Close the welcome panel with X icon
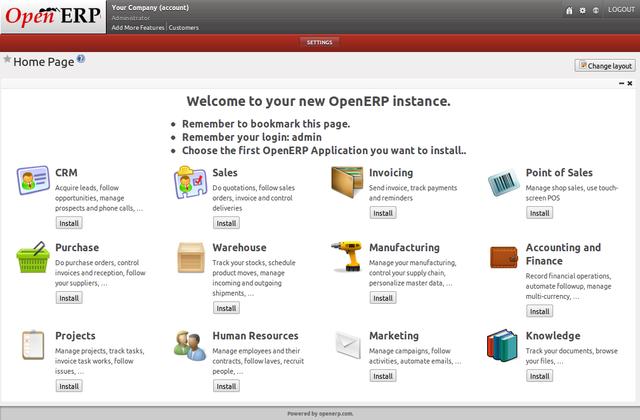Screen dimensions: 640x420 [x=630, y=83]
